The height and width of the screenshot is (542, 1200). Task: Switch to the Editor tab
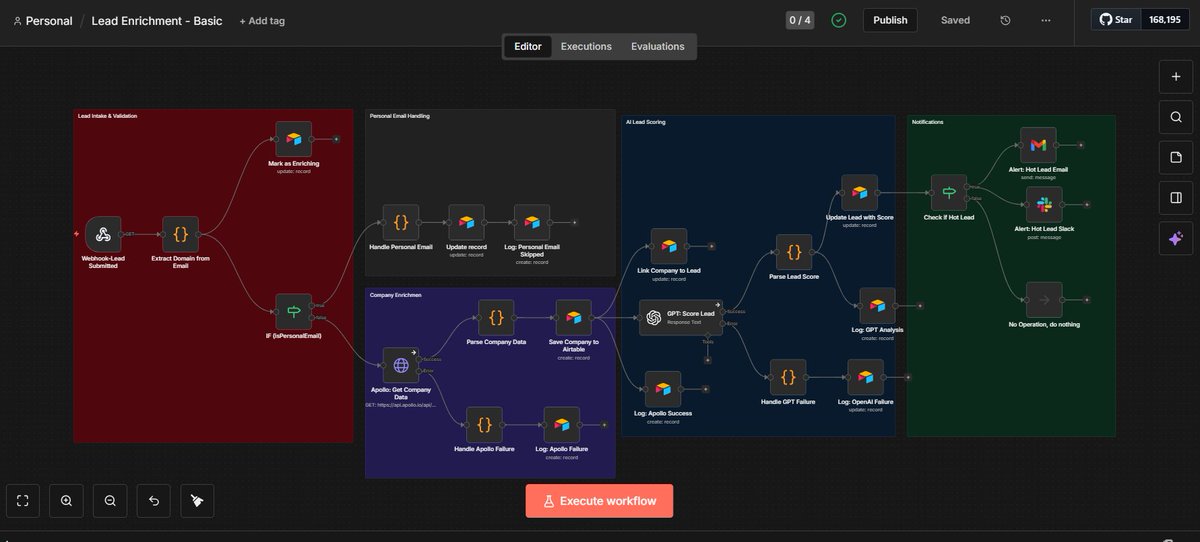pos(528,46)
